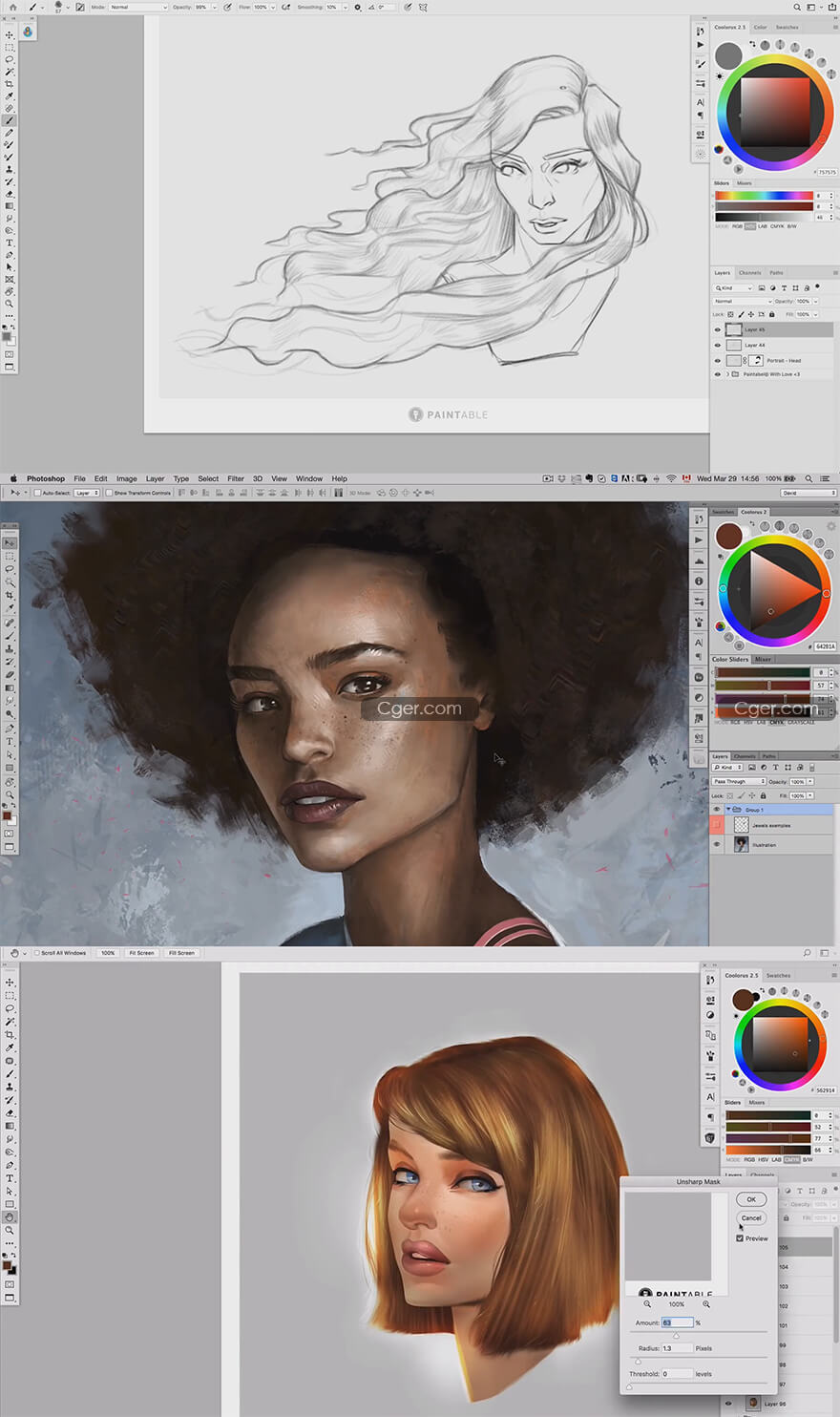This screenshot has width=840, height=1417.
Task: Click the Wi-Fi icon in the menu bar
Action: point(671,478)
